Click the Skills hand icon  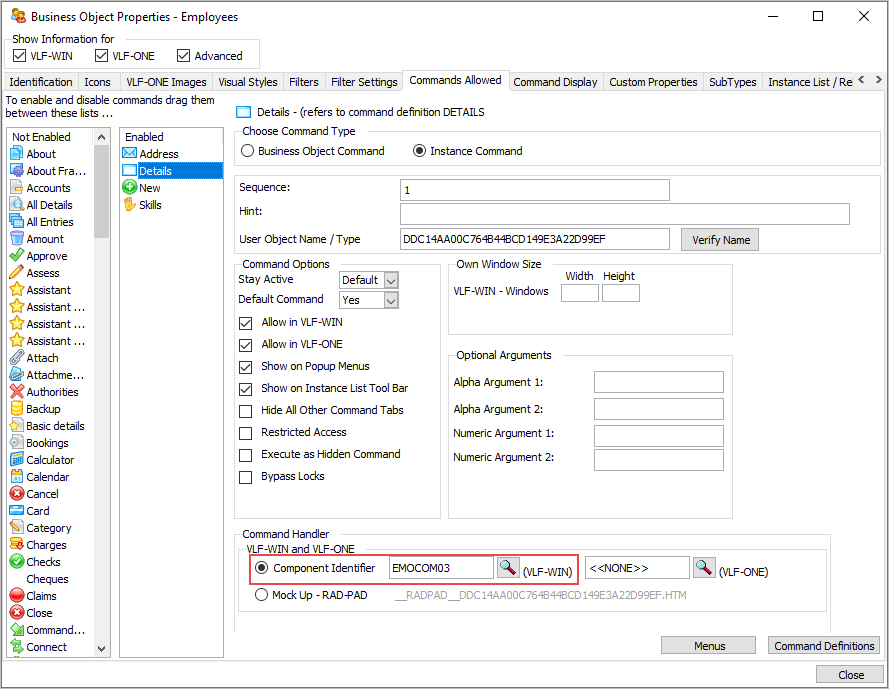coord(129,205)
